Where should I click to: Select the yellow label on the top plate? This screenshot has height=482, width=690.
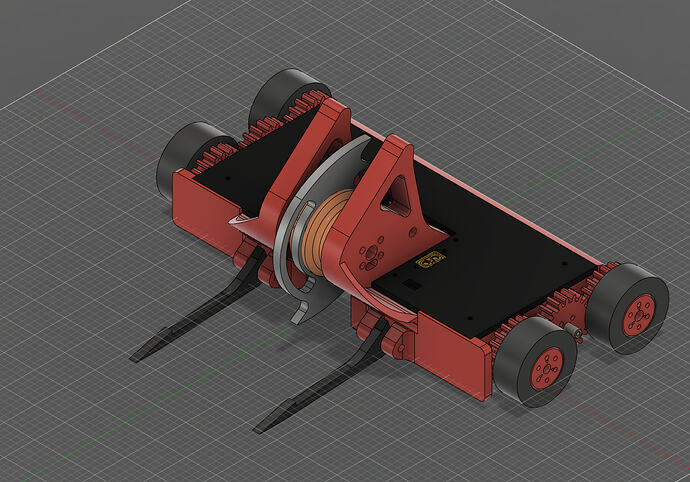[x=430, y=260]
